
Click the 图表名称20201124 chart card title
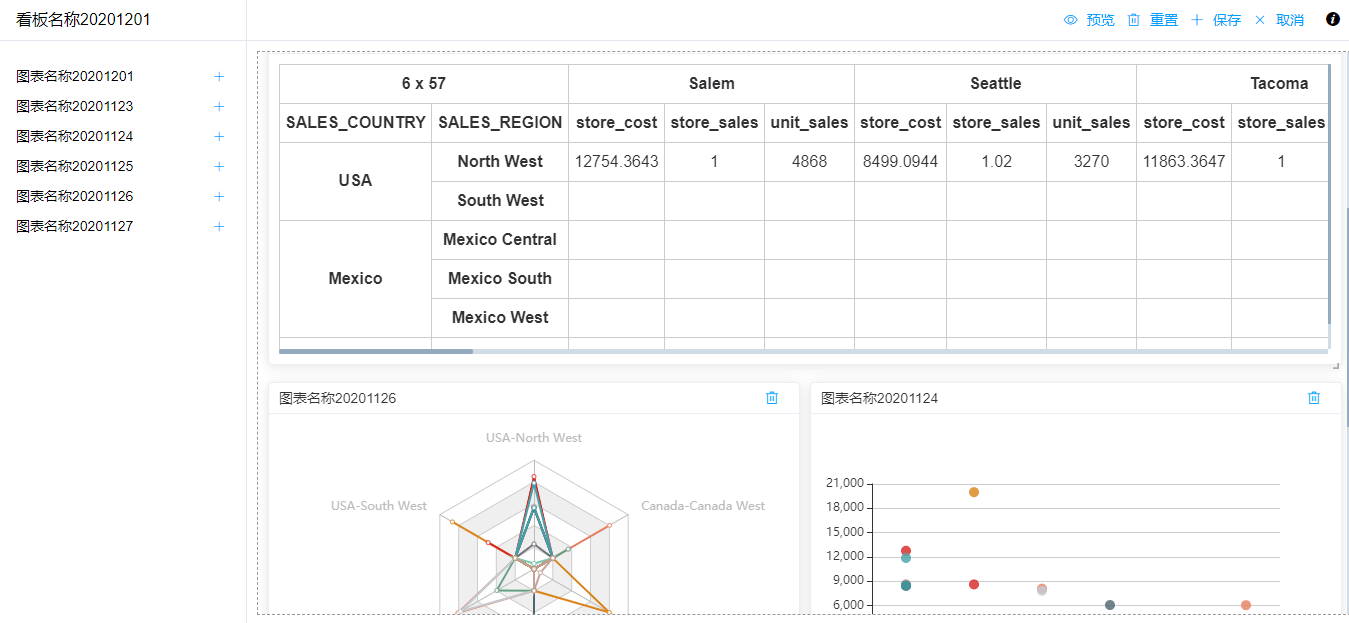click(x=880, y=398)
